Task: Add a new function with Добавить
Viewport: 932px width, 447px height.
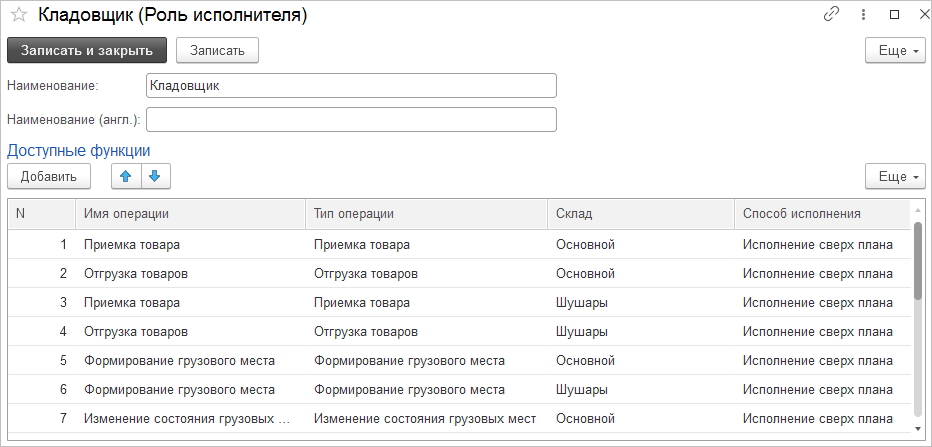Action: (49, 177)
